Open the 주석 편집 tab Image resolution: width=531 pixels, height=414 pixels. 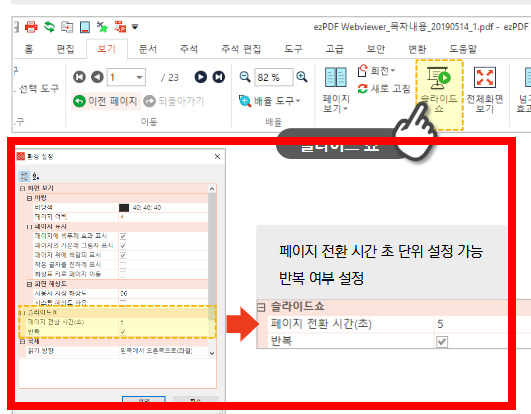pos(241,49)
